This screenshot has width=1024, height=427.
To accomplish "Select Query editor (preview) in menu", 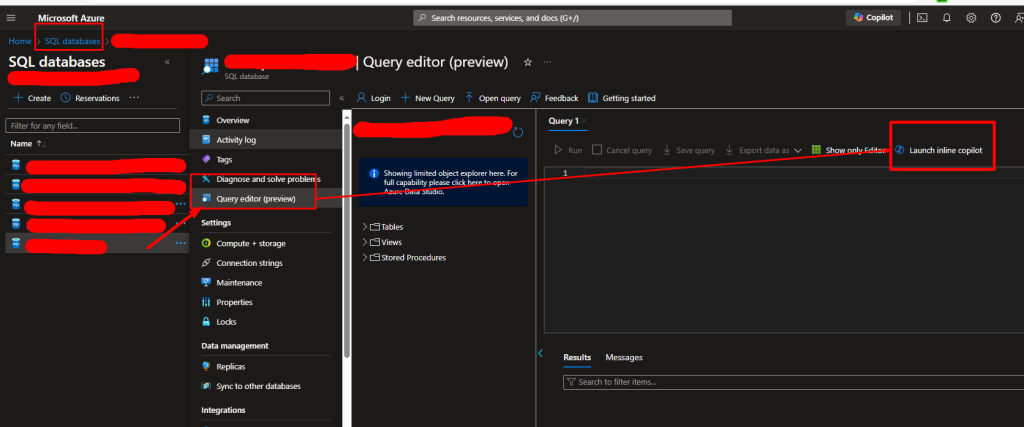I will 256,198.
